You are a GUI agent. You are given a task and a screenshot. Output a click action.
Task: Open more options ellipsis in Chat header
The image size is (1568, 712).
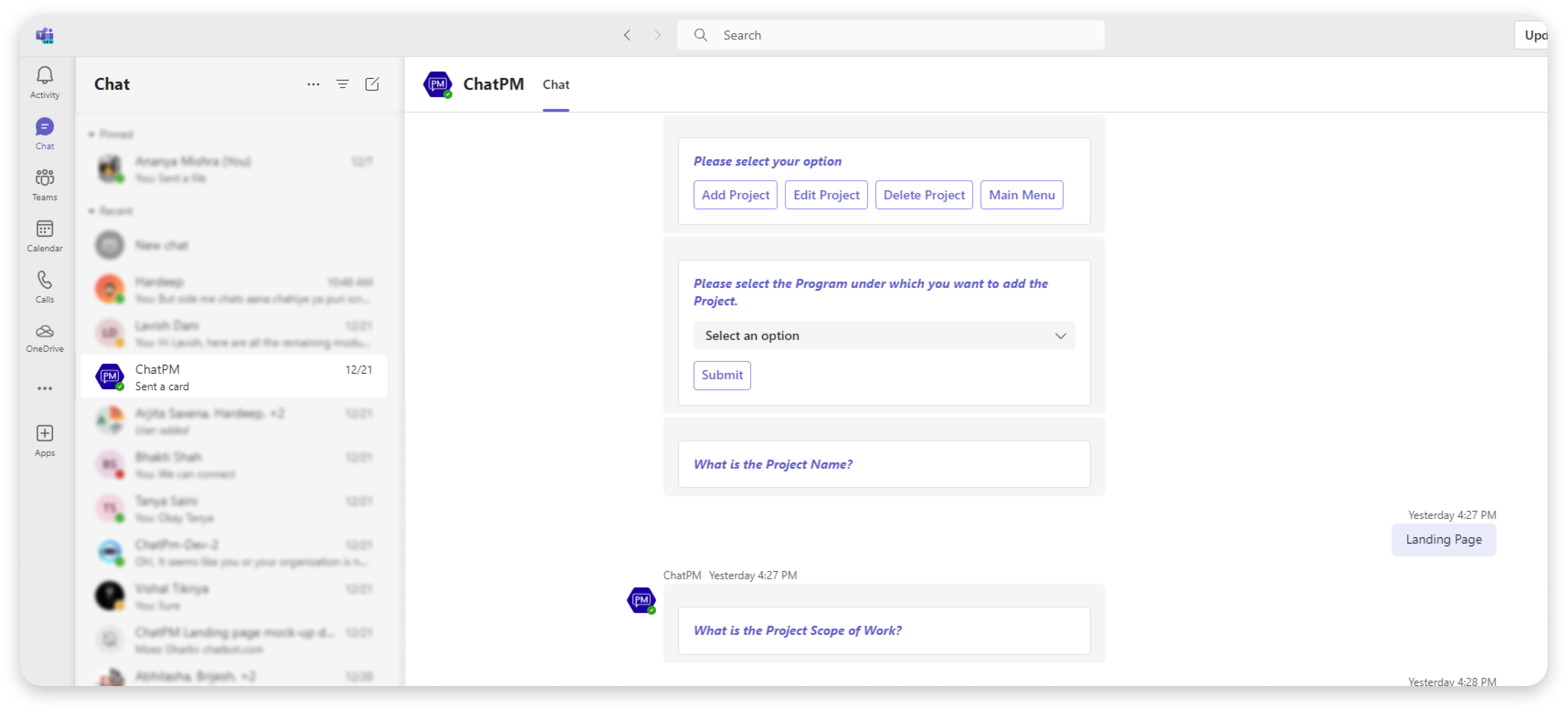coord(313,84)
